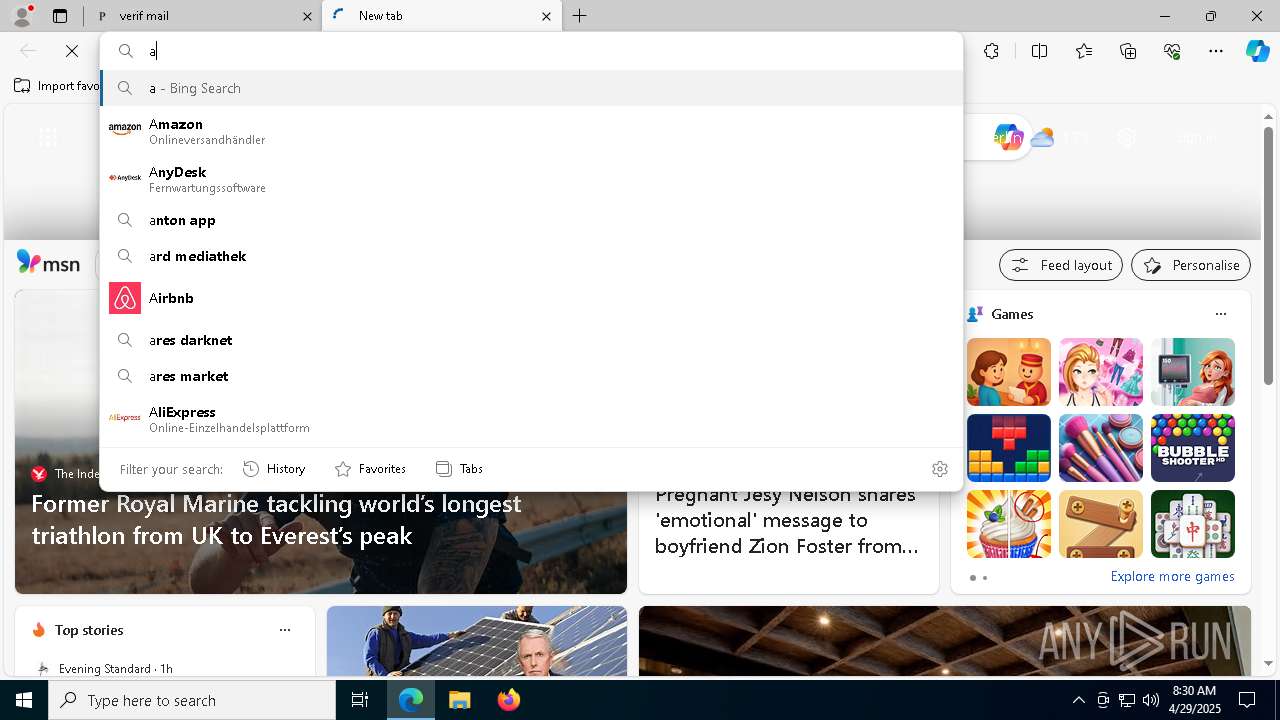Open the weather widget icon
This screenshot has height=720, width=1280.
(x=1042, y=138)
